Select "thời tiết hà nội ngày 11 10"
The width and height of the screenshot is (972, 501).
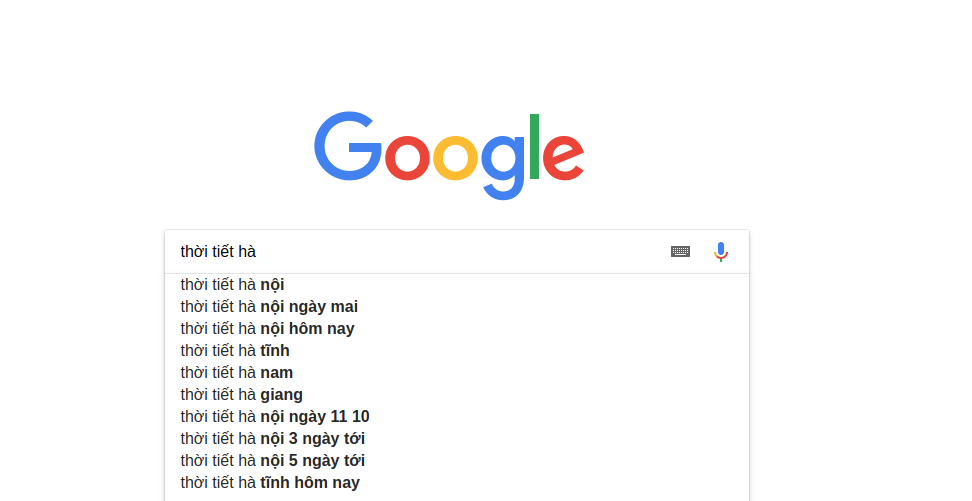click(x=275, y=417)
